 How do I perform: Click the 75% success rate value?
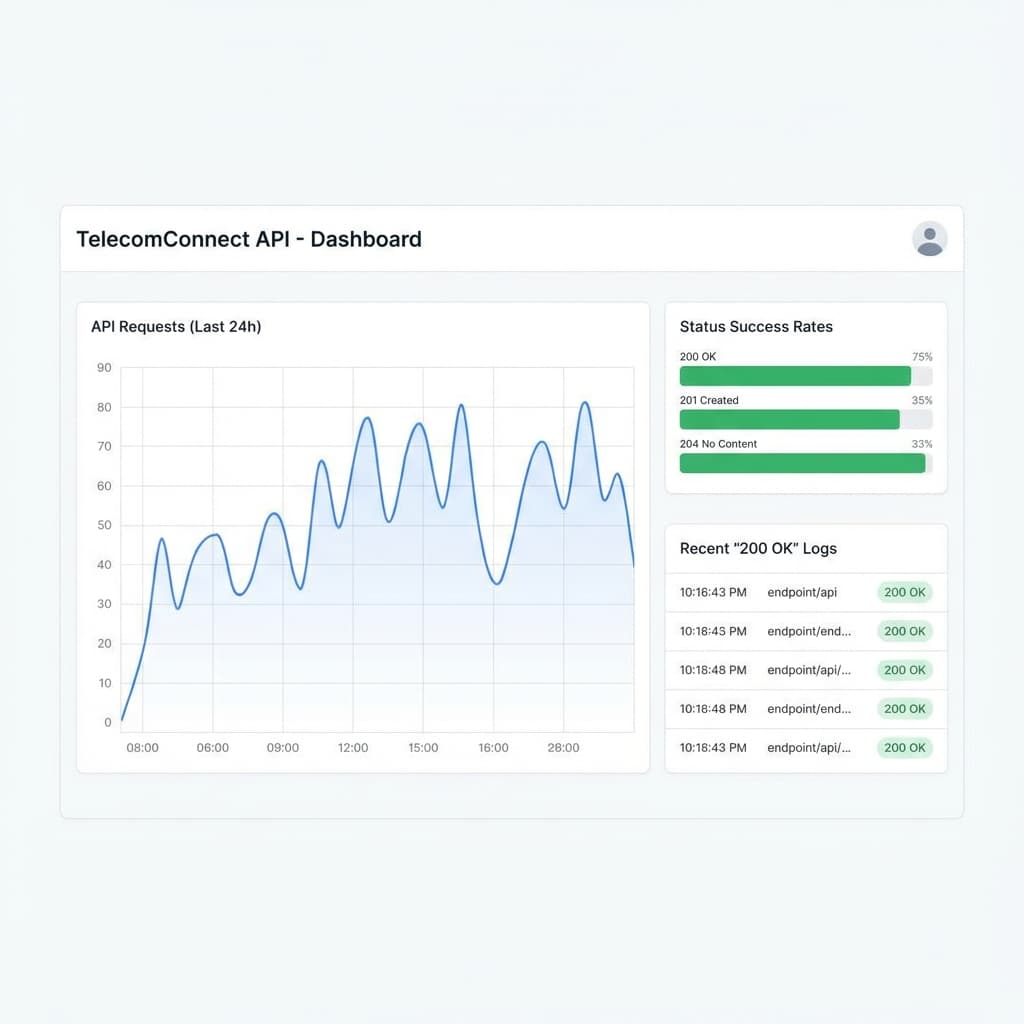click(922, 357)
